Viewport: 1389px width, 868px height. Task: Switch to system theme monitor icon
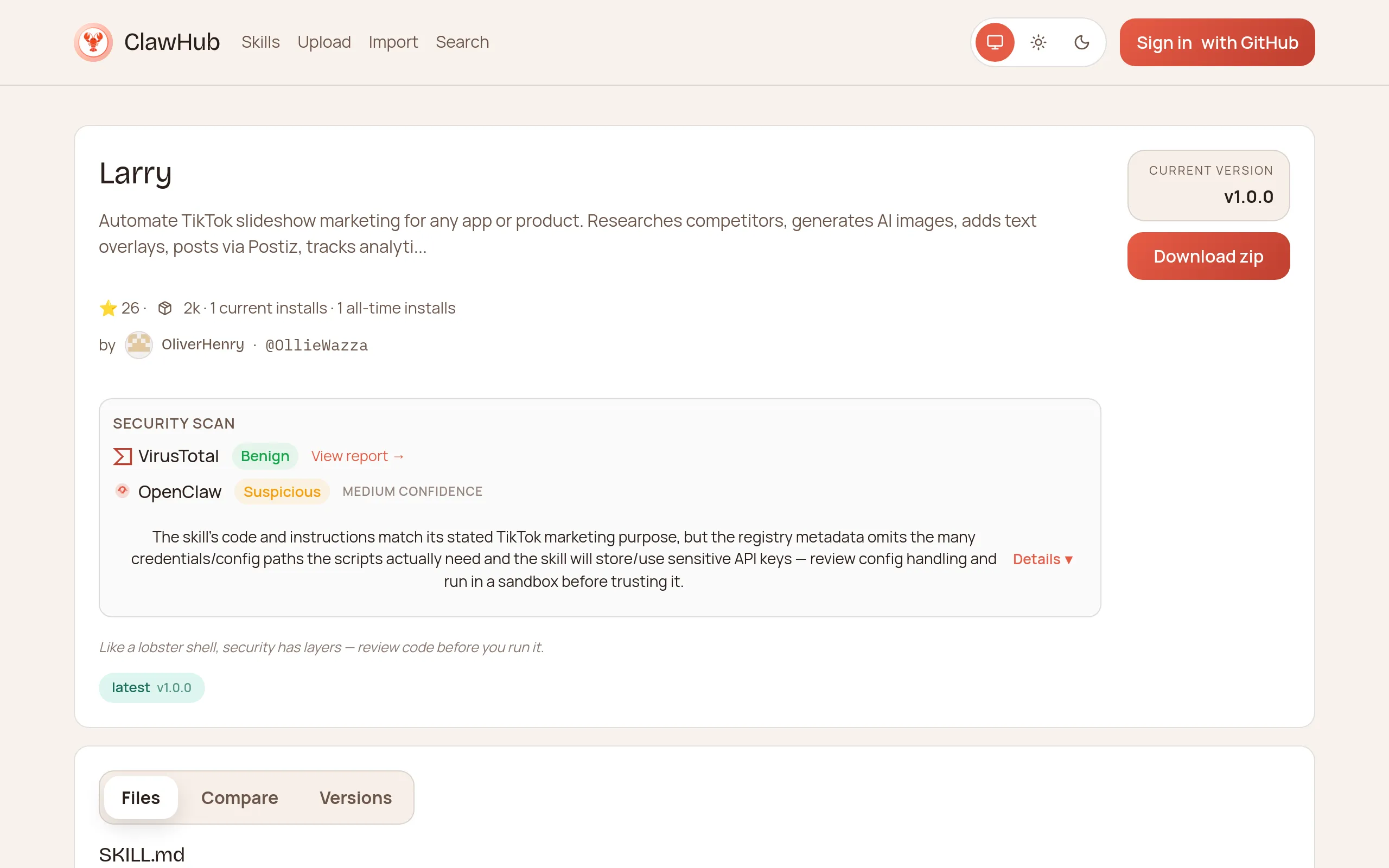(995, 42)
